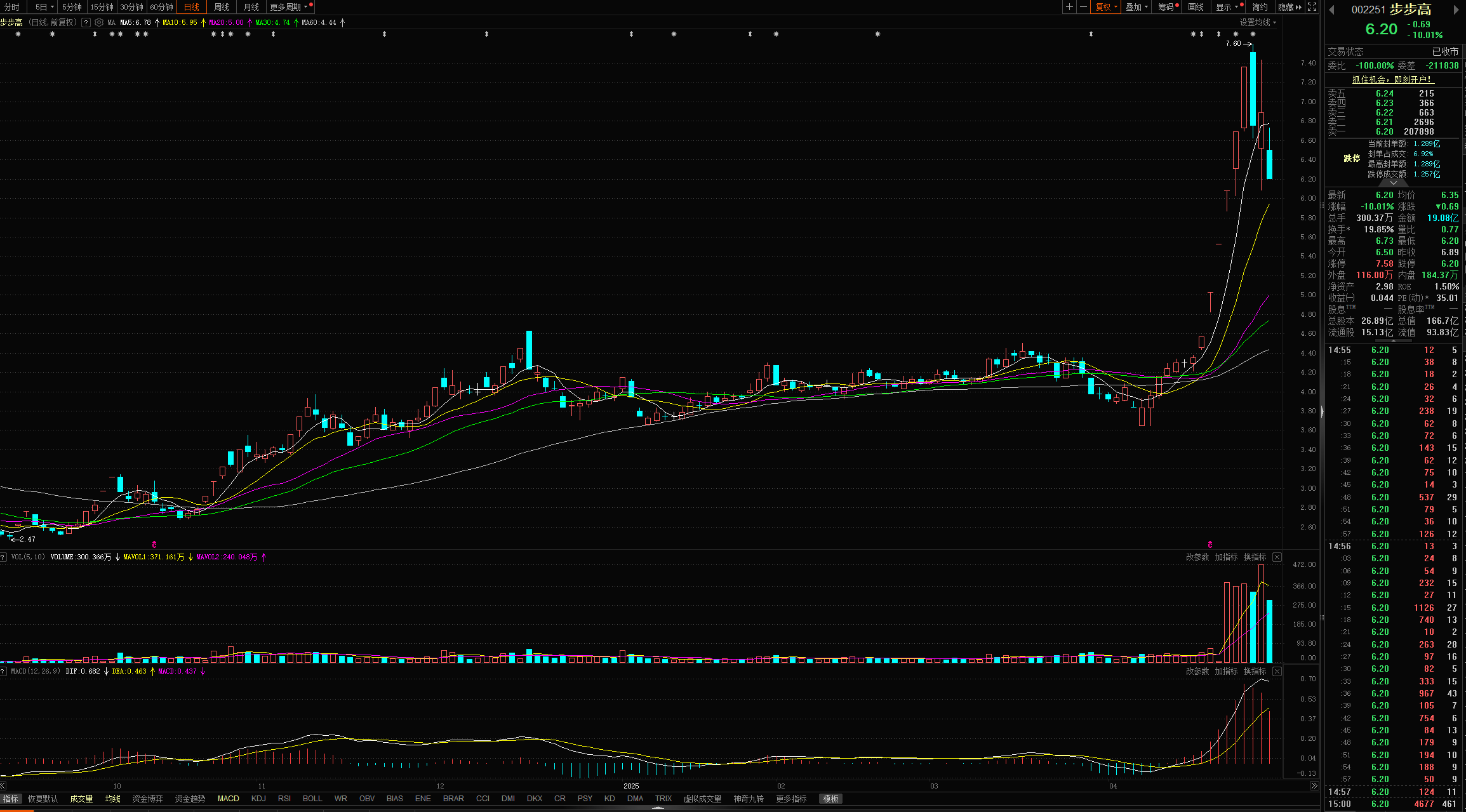Screen dimensions: 1466x812
Task: Open MA indicator settings gear
Action: click(99, 22)
